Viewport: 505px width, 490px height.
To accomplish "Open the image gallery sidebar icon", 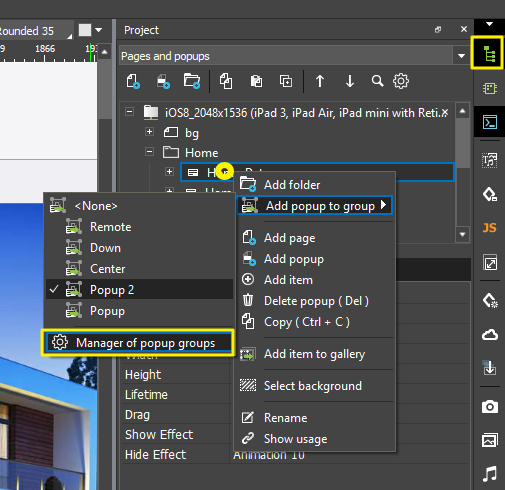I will click(490, 440).
